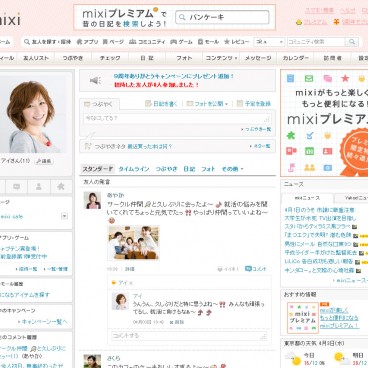Image resolution: width=368 pixels, height=368 pixels.
Task: Open チェック in the main menu
Action: tap(110, 58)
